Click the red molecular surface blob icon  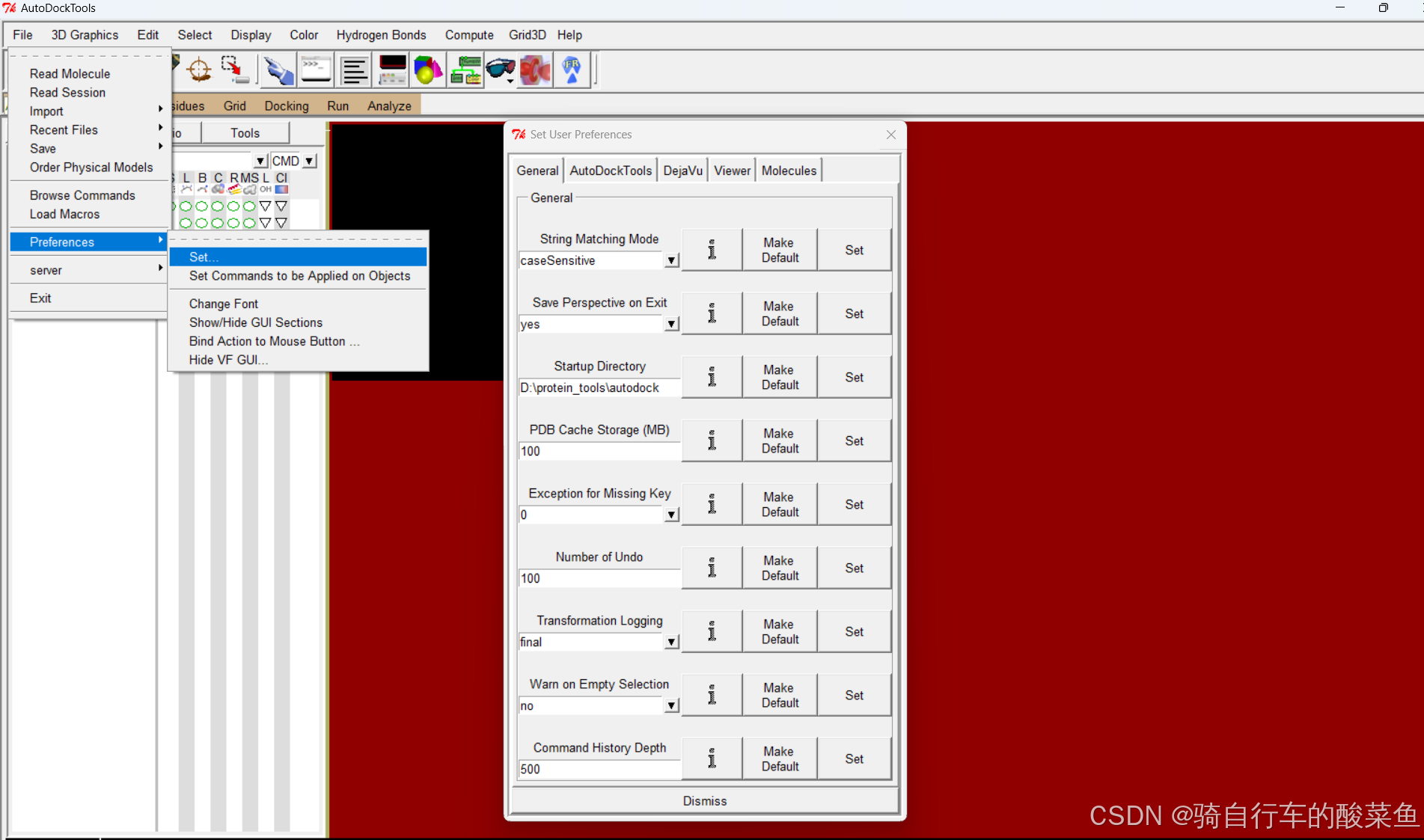tap(536, 70)
